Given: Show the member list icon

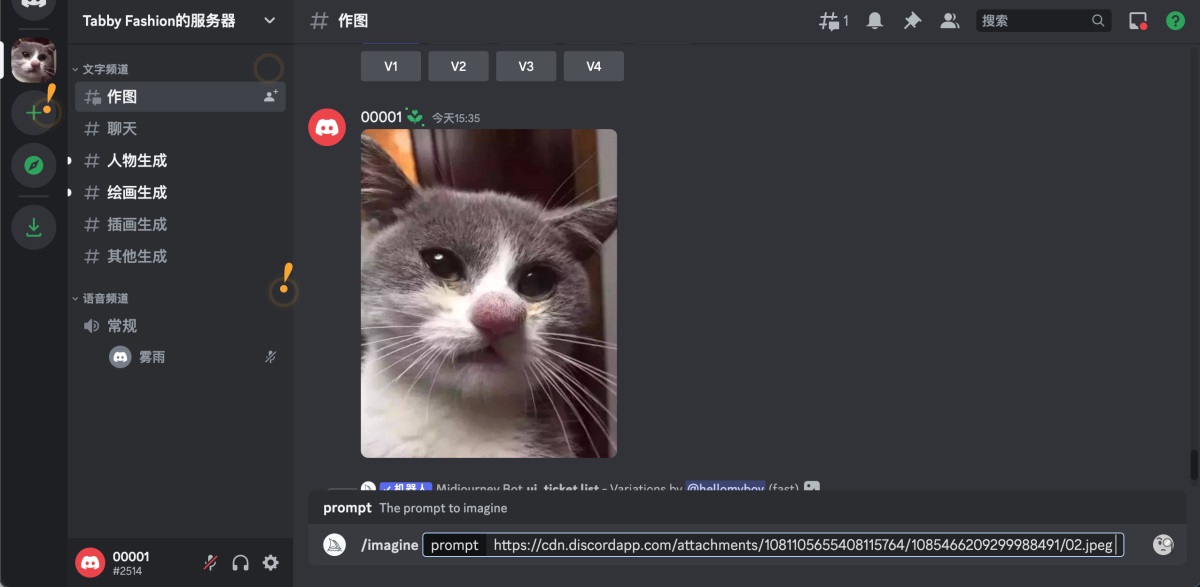Looking at the screenshot, I should [948, 20].
